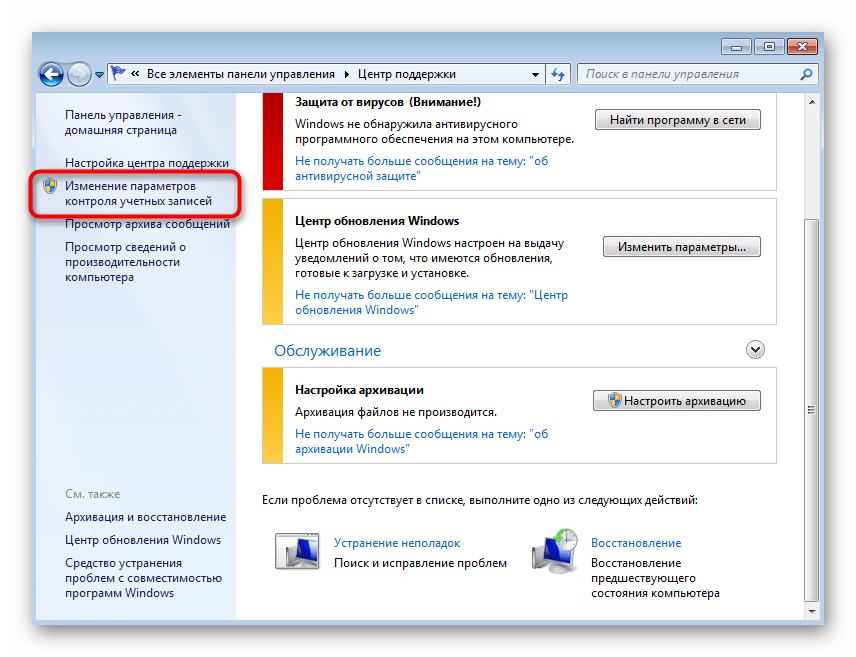The width and height of the screenshot is (856, 657).
Task: Minimize the Центр поддержки window
Action: pos(736,47)
